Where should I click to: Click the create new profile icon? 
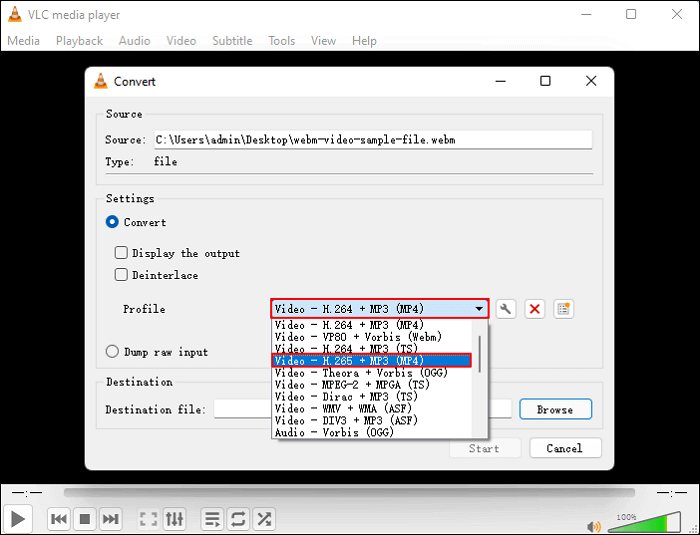point(563,309)
